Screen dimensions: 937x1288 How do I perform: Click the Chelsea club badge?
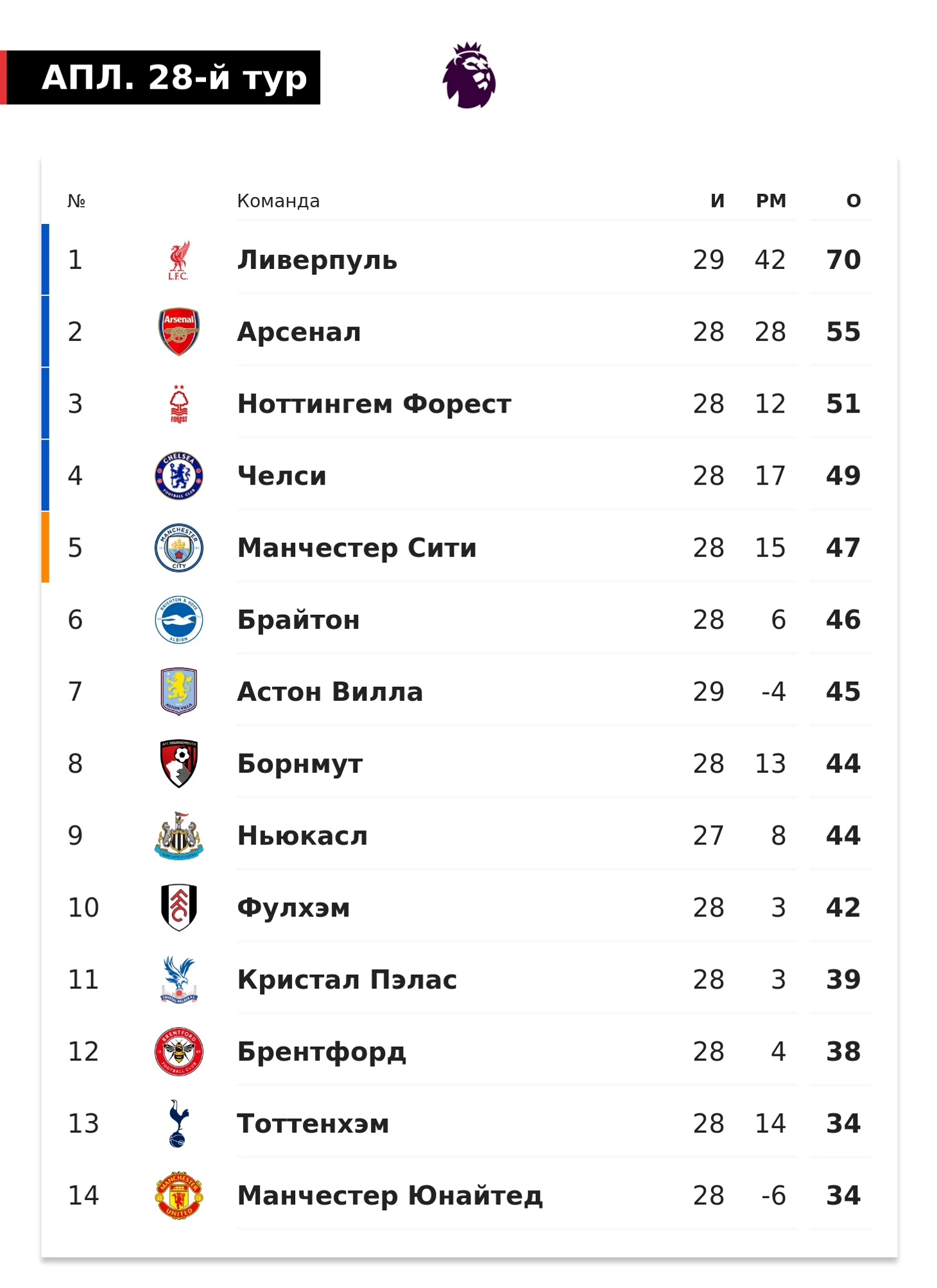pos(179,476)
